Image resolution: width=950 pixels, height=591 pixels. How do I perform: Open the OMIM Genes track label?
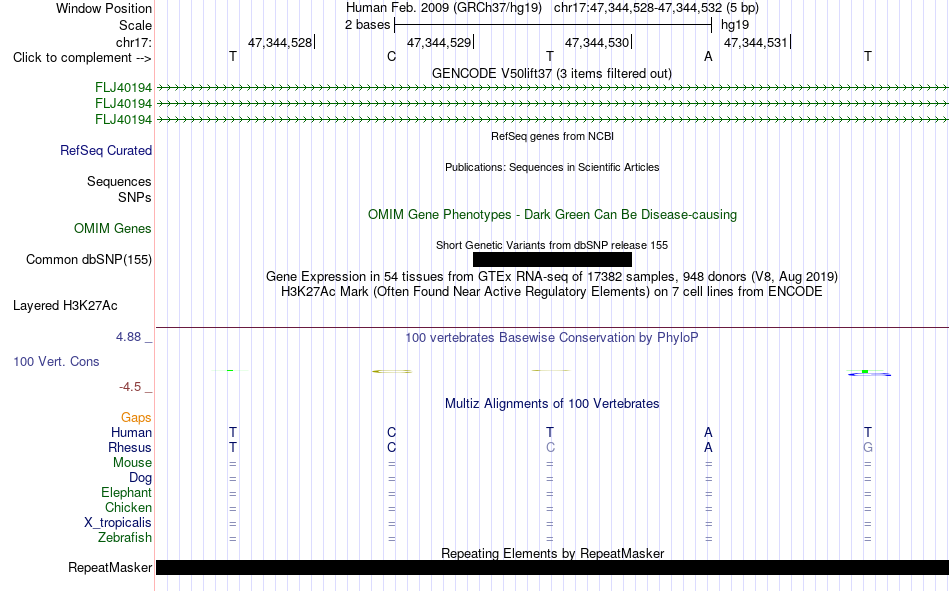[x=113, y=229]
